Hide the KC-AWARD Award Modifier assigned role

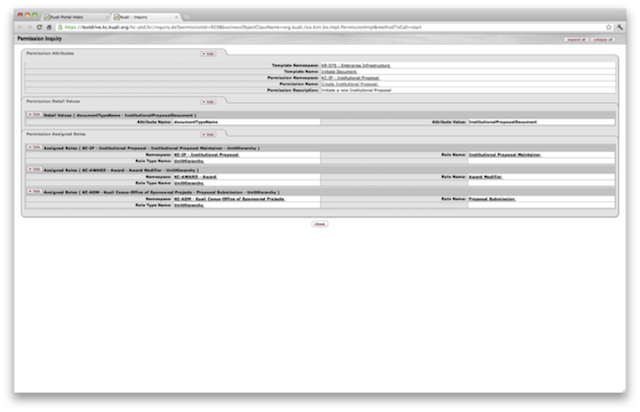pos(34,169)
